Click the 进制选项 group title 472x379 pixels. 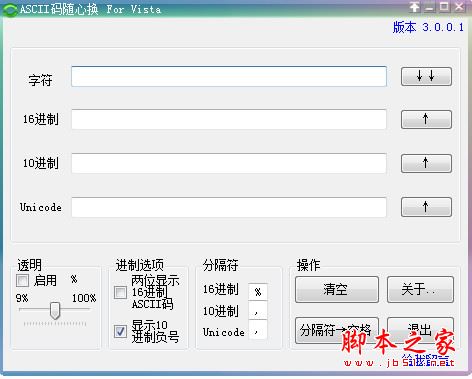[x=140, y=265]
